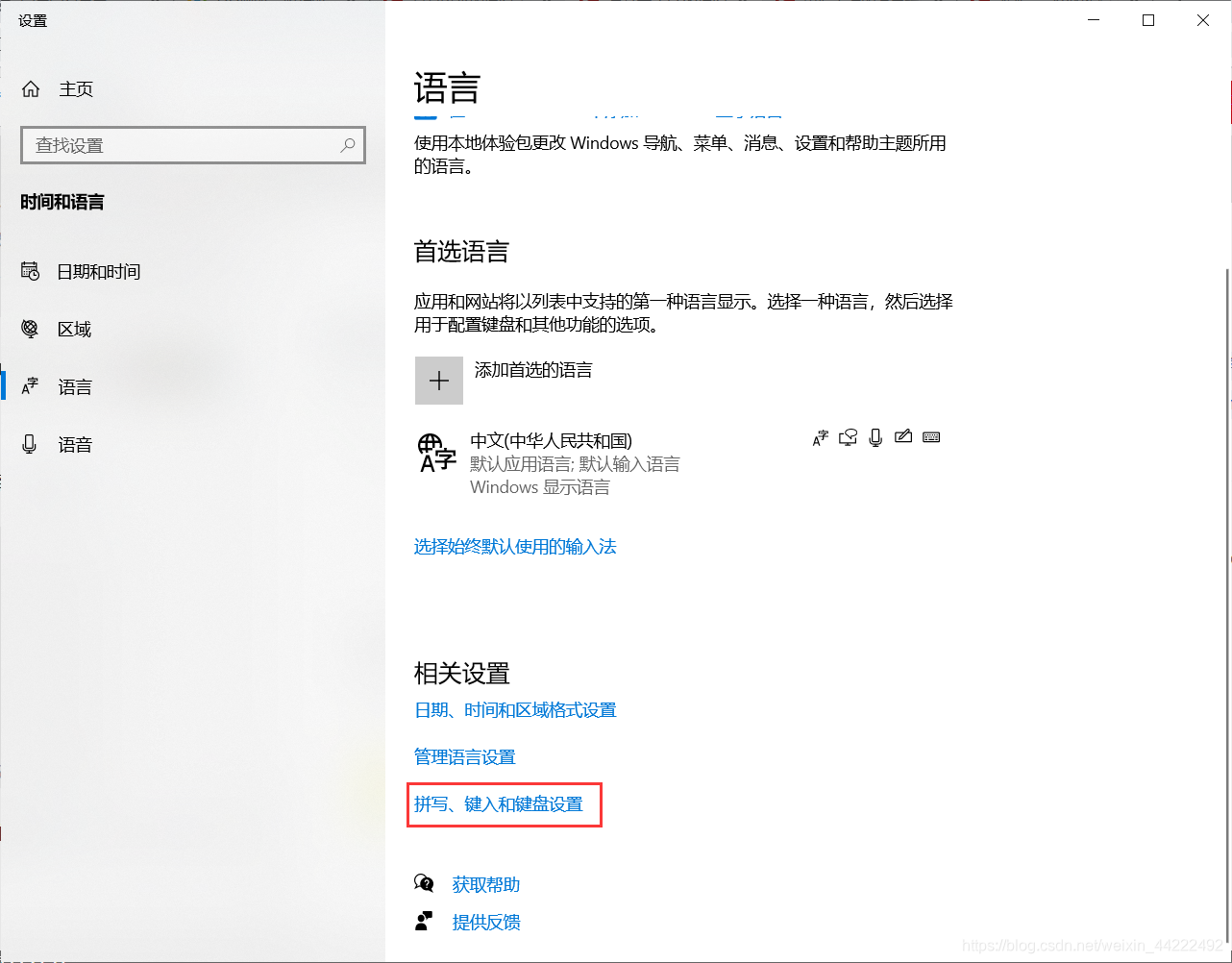Close the 设置 window
1232x963 pixels.
[x=1203, y=20]
